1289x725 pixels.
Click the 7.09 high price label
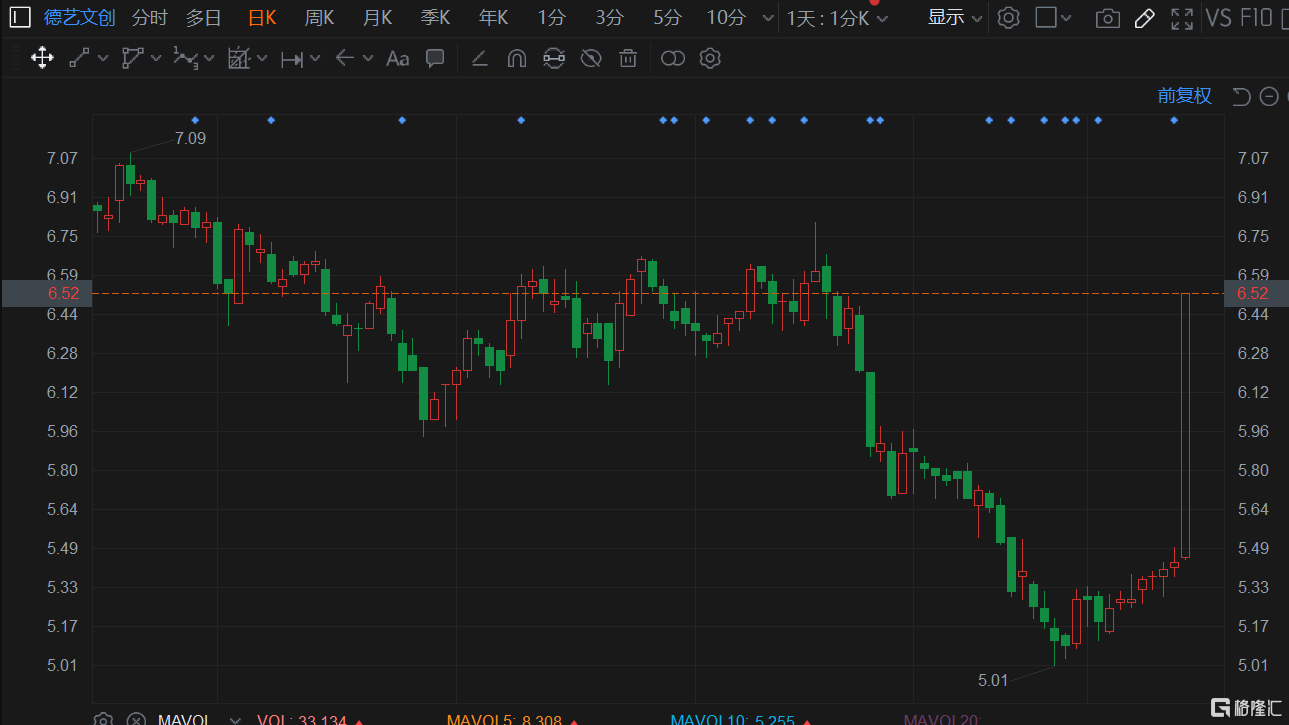tap(190, 138)
